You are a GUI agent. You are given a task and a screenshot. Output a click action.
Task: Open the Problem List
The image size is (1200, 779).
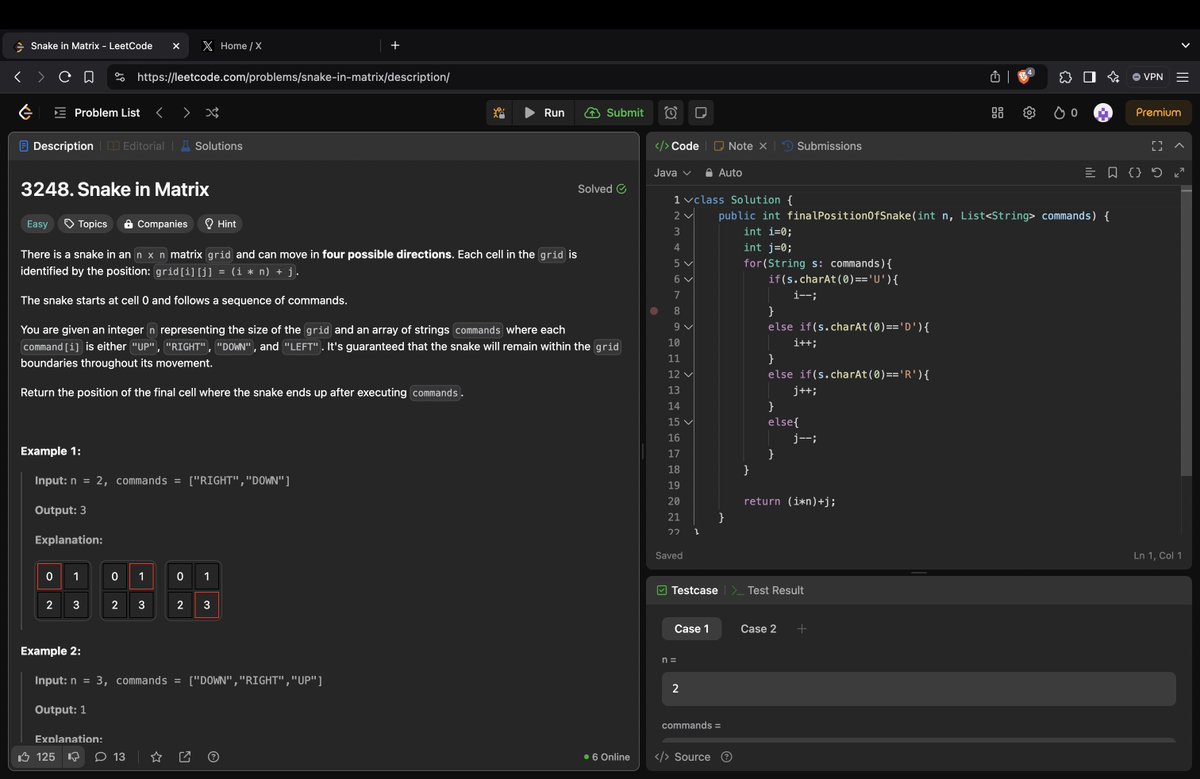pos(97,113)
